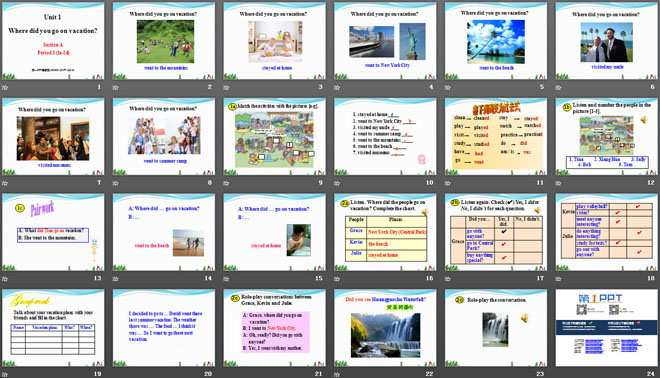This screenshot has height=378, width=660.
Task: Click the animation star under slide 13
Action: click(5, 279)
